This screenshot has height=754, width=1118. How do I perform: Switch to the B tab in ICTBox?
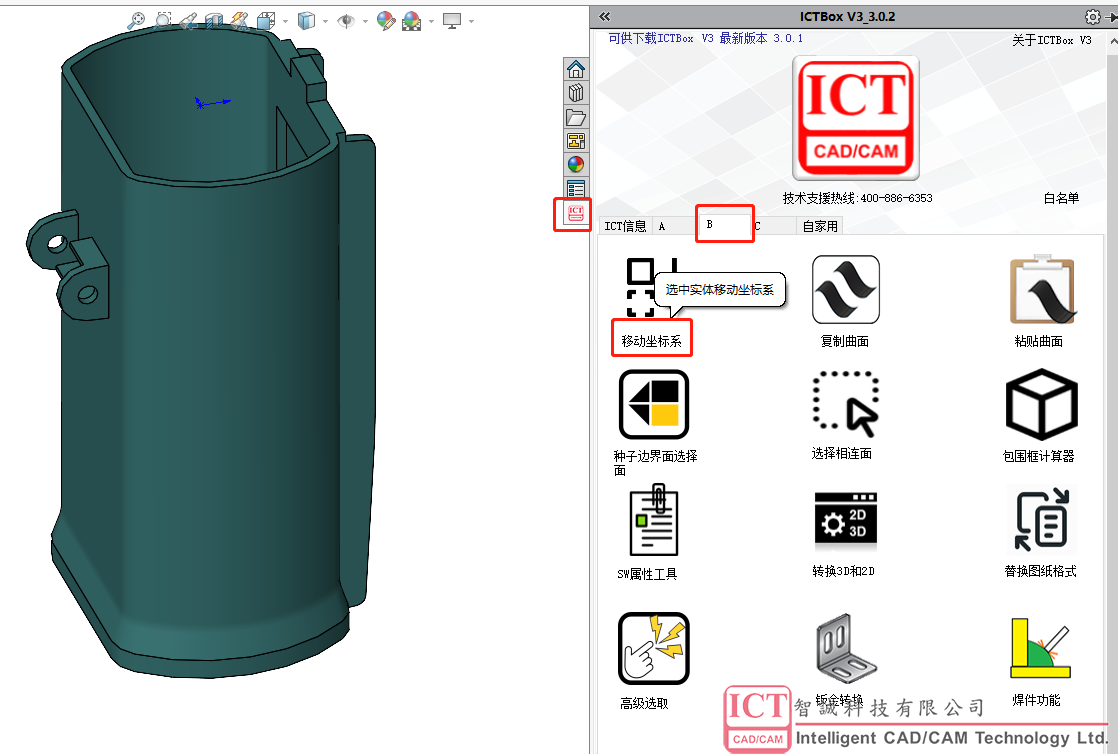tap(724, 225)
